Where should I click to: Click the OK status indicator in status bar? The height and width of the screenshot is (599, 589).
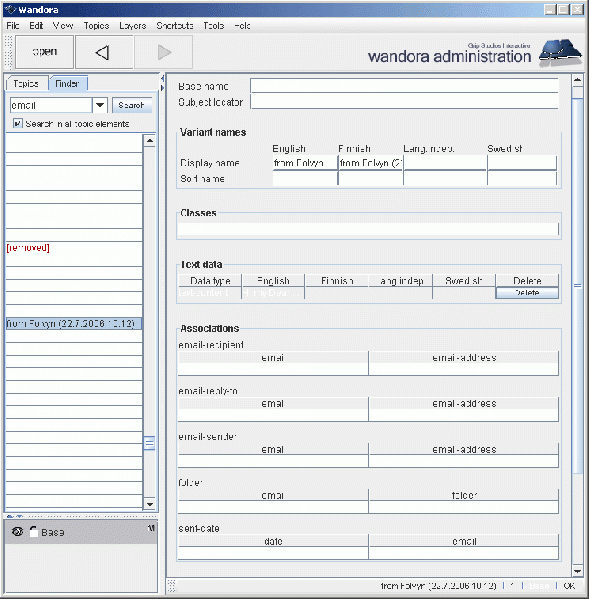coord(569,586)
